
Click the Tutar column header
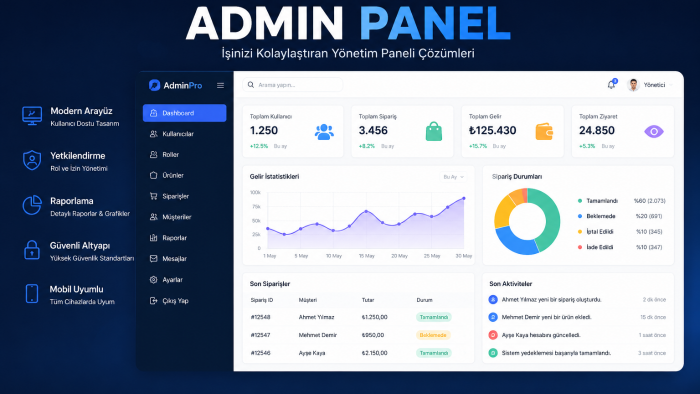coord(368,300)
